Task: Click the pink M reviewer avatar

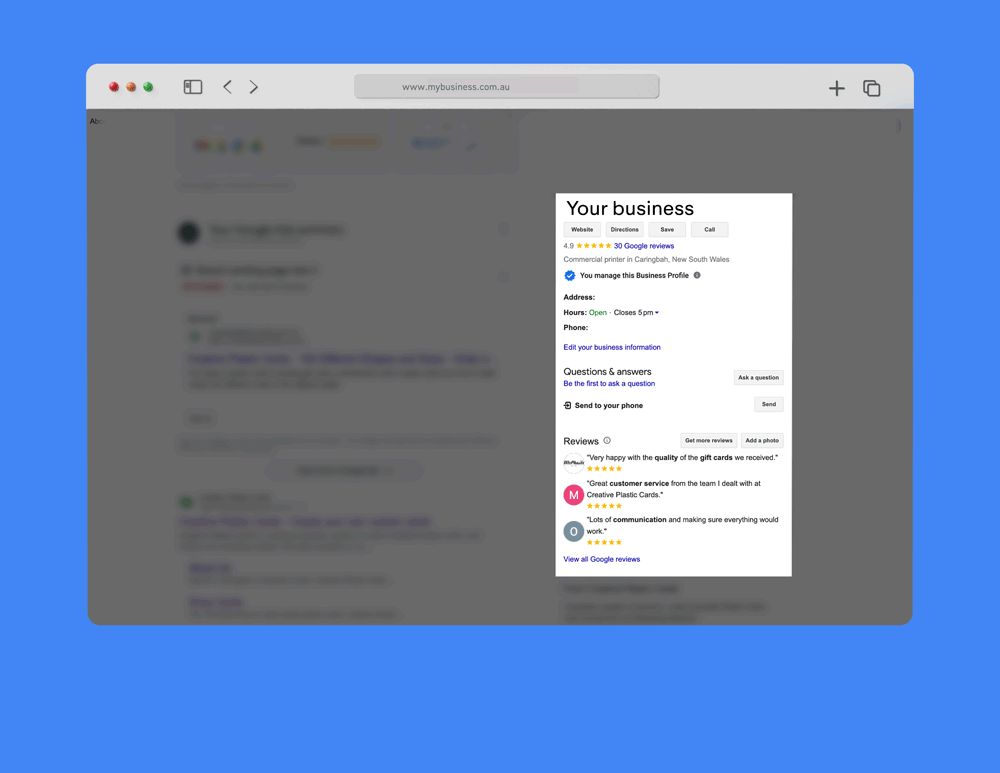Action: tap(573, 495)
